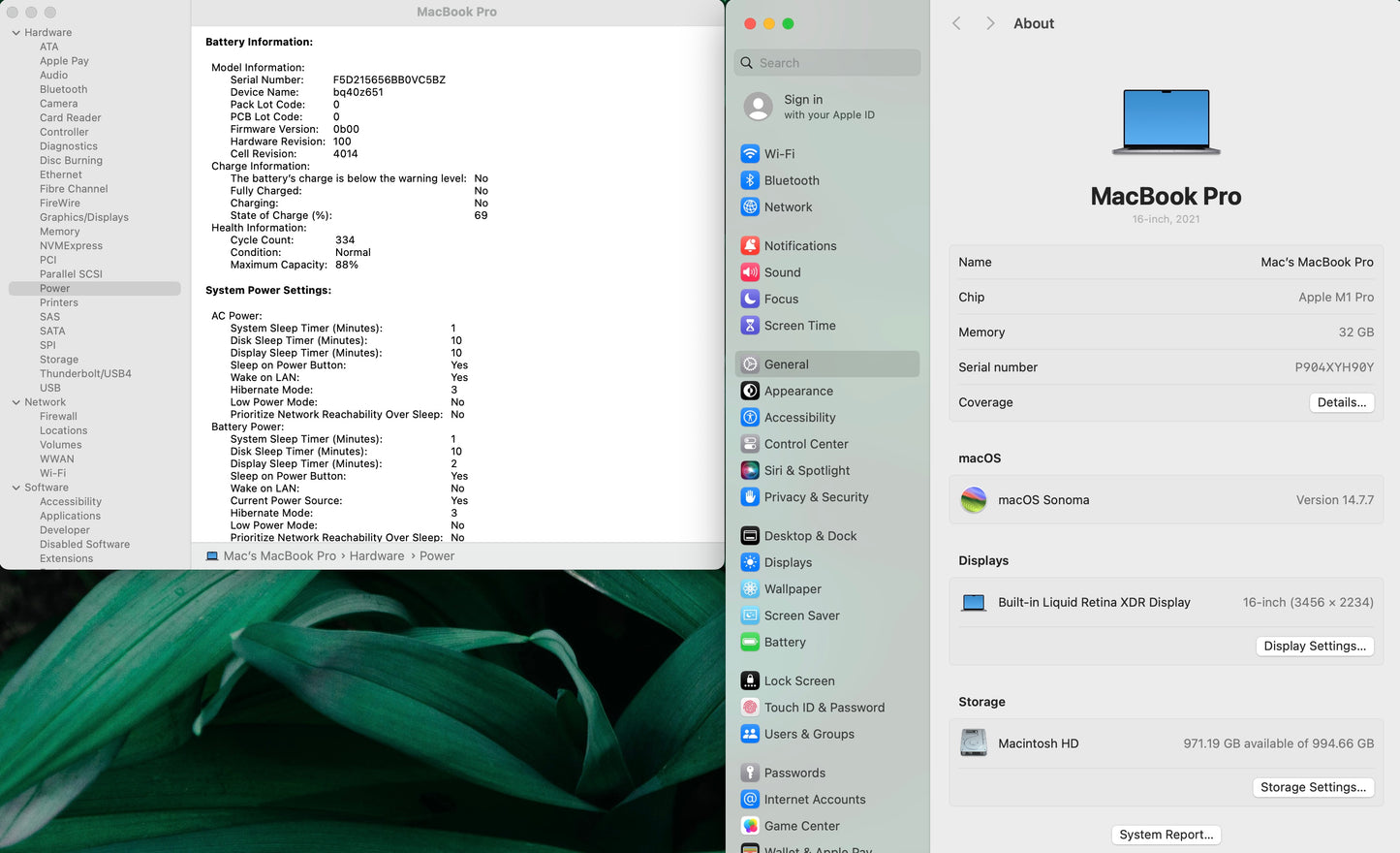This screenshot has height=853, width=1400.
Task: Open the Wi-Fi settings icon
Action: coord(750,154)
